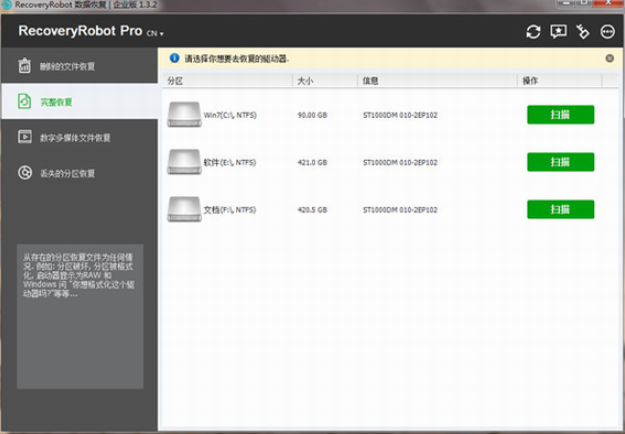Screen dimensions: 625x434
Task: Open the feedback star speech-bubble icon
Action: 558,31
